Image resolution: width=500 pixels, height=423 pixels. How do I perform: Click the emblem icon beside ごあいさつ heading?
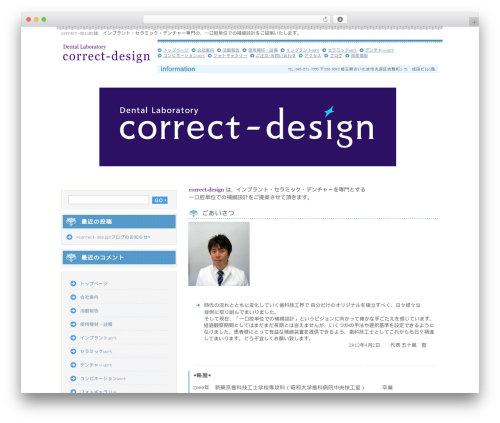(x=193, y=213)
